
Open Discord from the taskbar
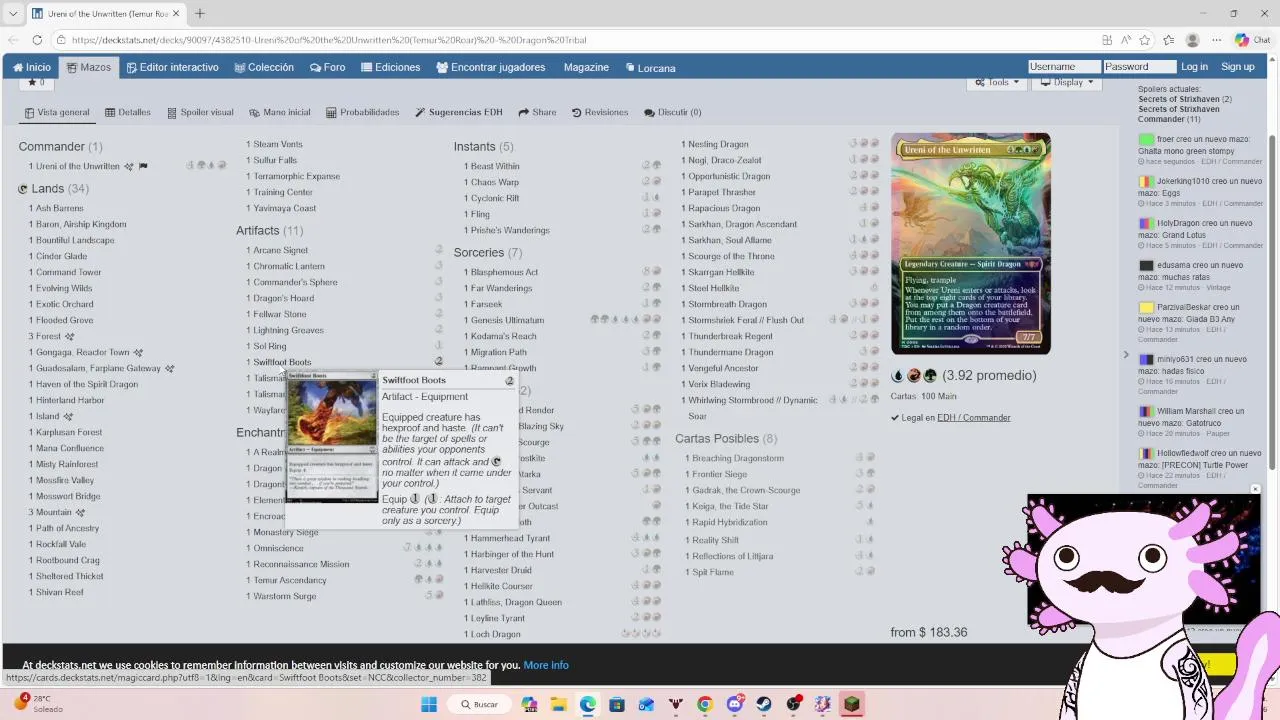tap(735, 704)
